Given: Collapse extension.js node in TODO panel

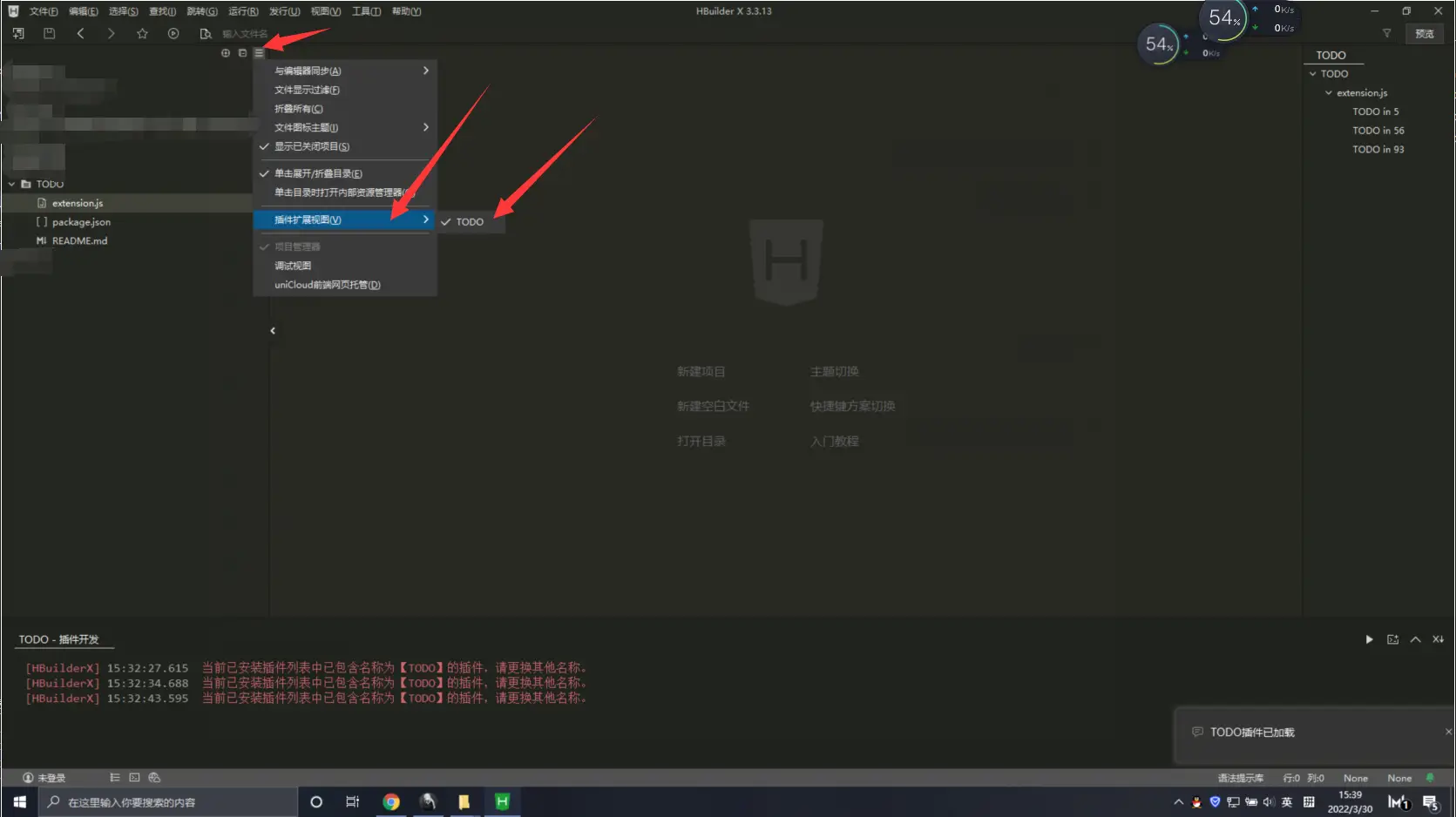Looking at the screenshot, I should [x=1329, y=93].
